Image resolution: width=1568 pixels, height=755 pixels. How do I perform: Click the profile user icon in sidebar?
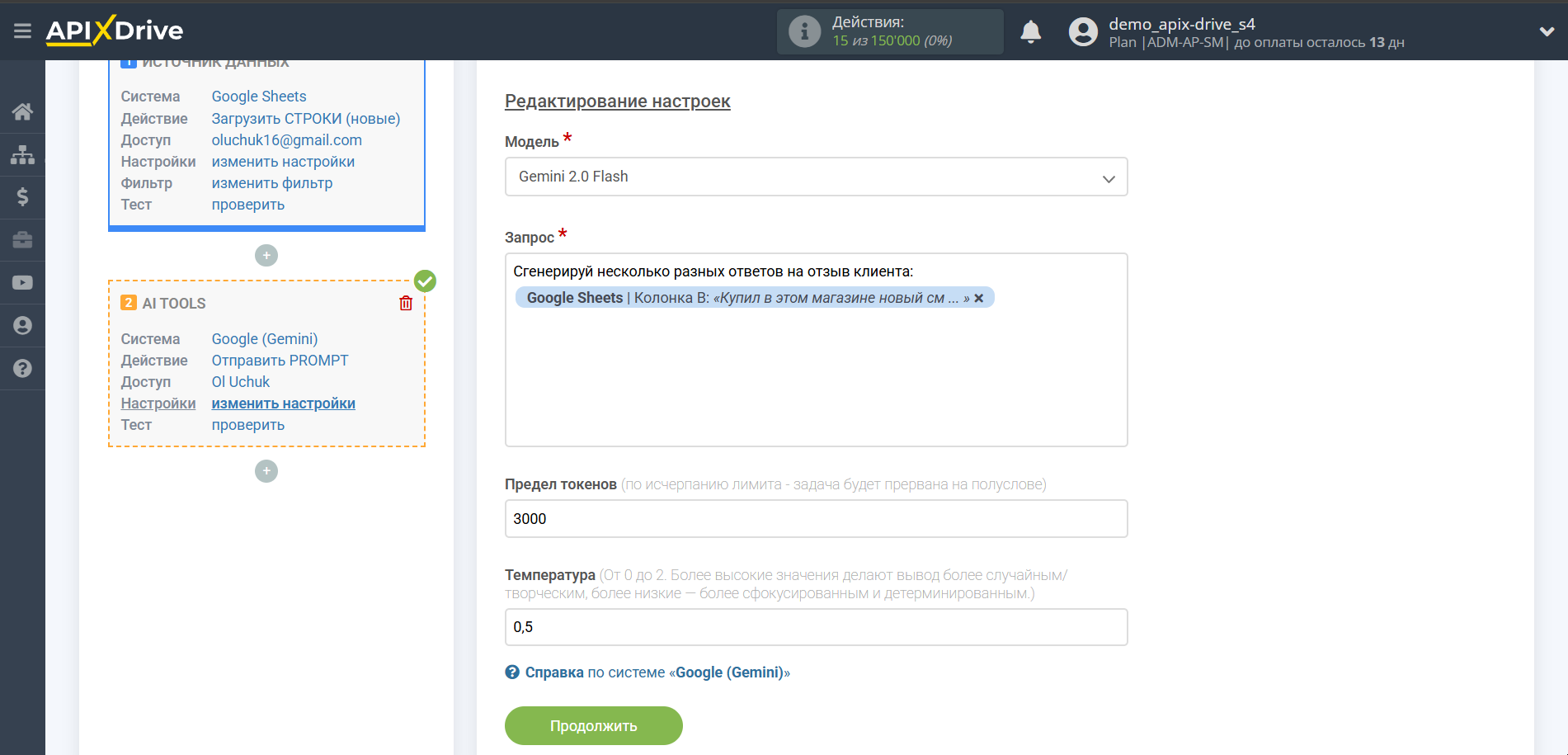click(x=22, y=326)
